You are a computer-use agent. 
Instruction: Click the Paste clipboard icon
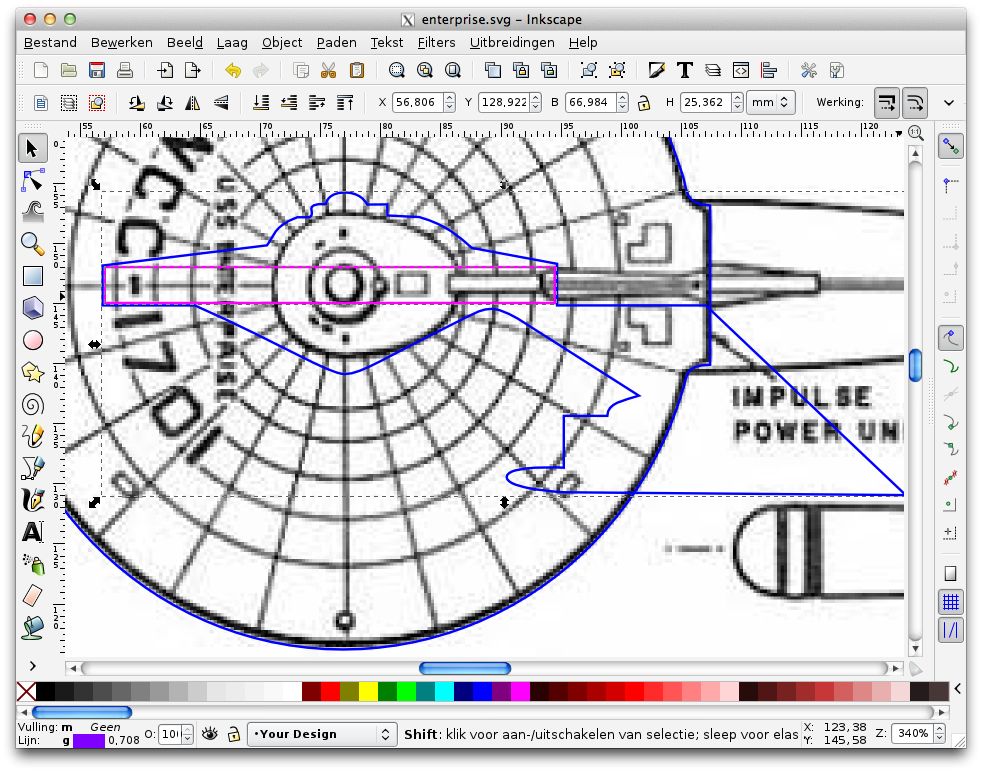pos(356,70)
